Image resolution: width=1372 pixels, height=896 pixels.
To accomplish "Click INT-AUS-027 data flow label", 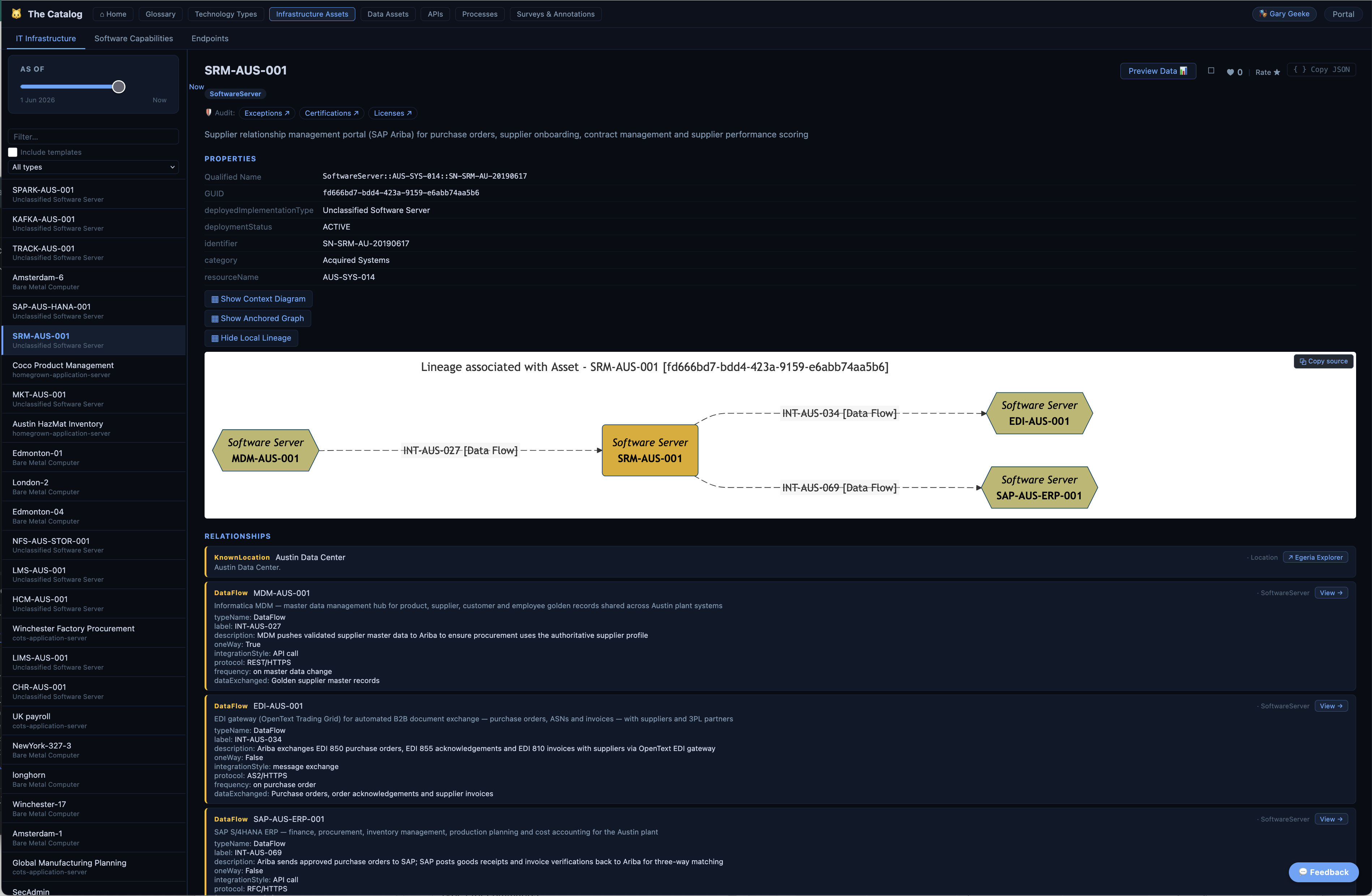I will (460, 450).
